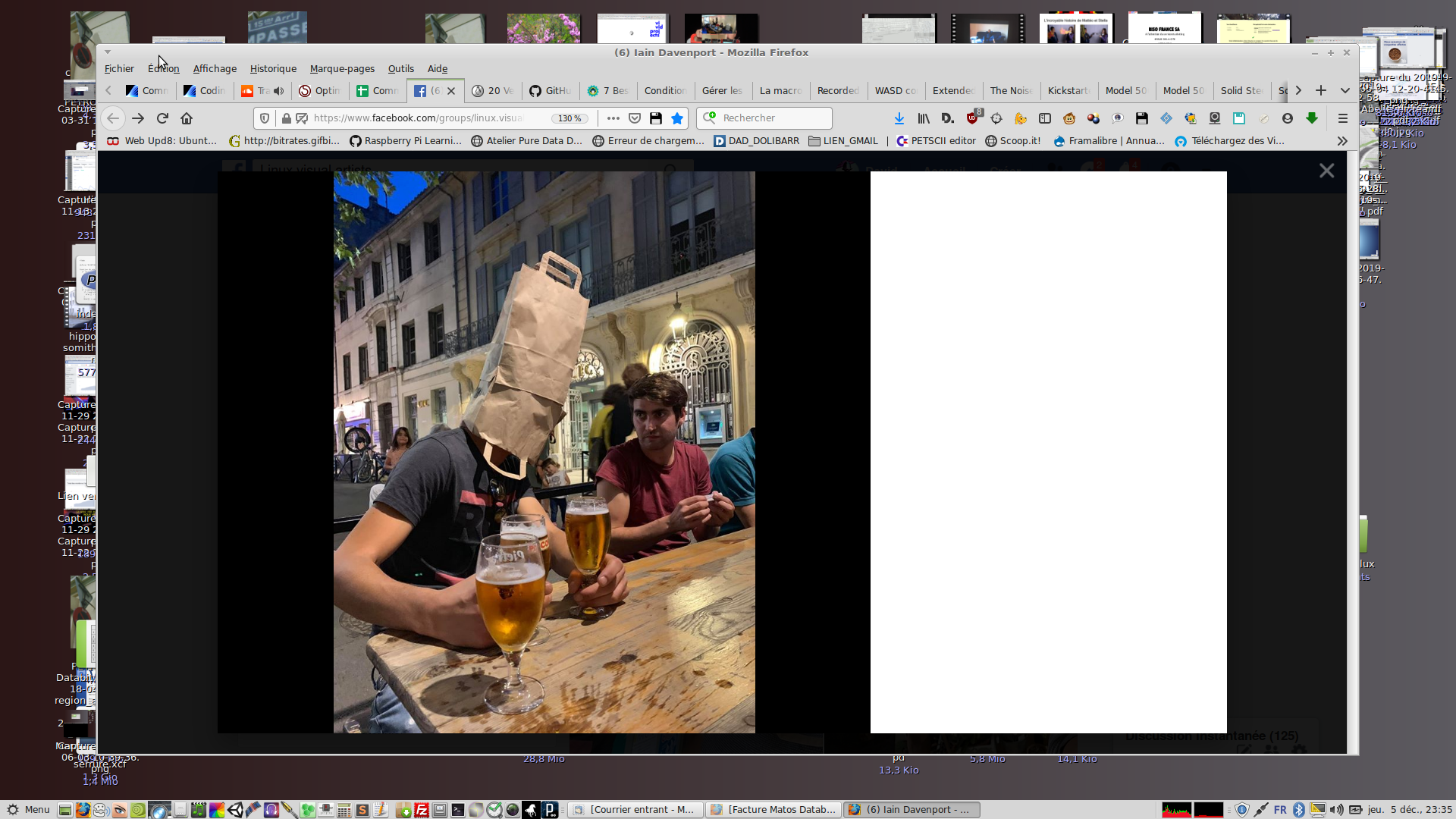Reset the 130 % zoom level badge
The height and width of the screenshot is (819, 1456).
point(570,118)
